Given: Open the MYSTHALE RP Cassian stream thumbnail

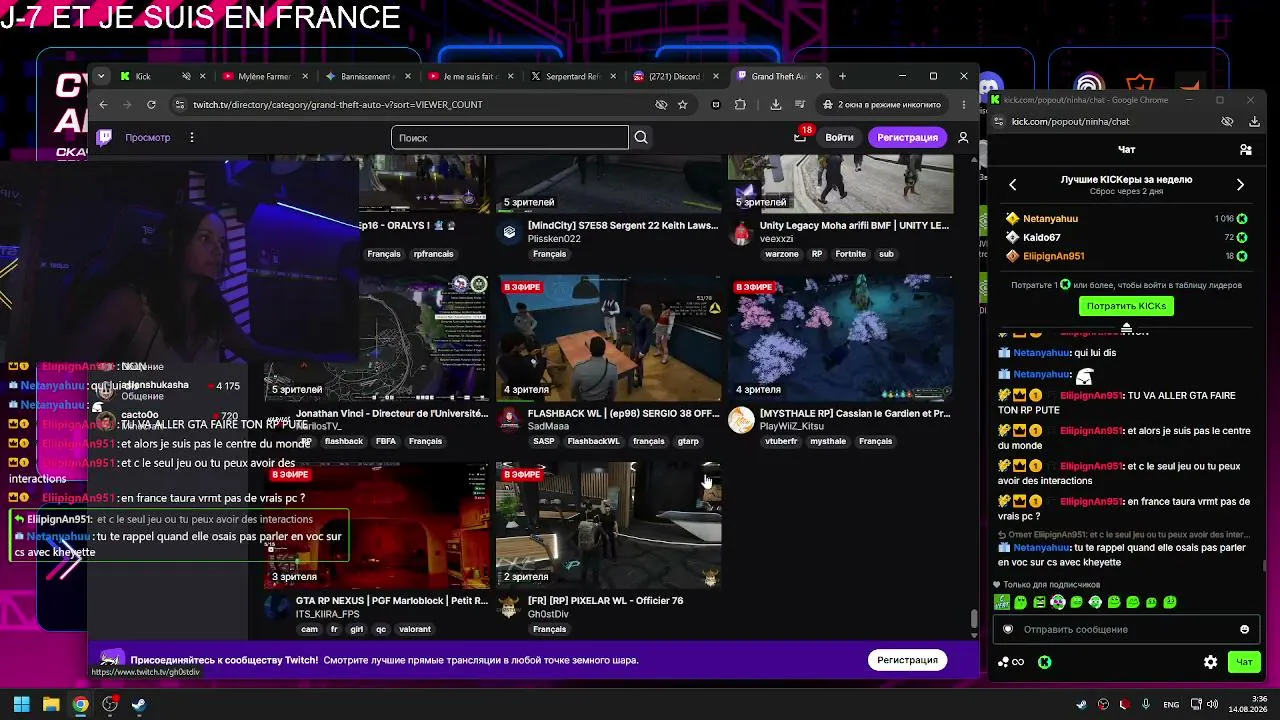Looking at the screenshot, I should tap(841, 337).
